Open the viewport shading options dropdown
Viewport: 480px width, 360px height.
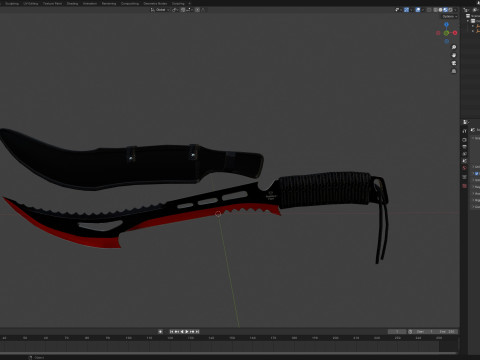[x=455, y=10]
